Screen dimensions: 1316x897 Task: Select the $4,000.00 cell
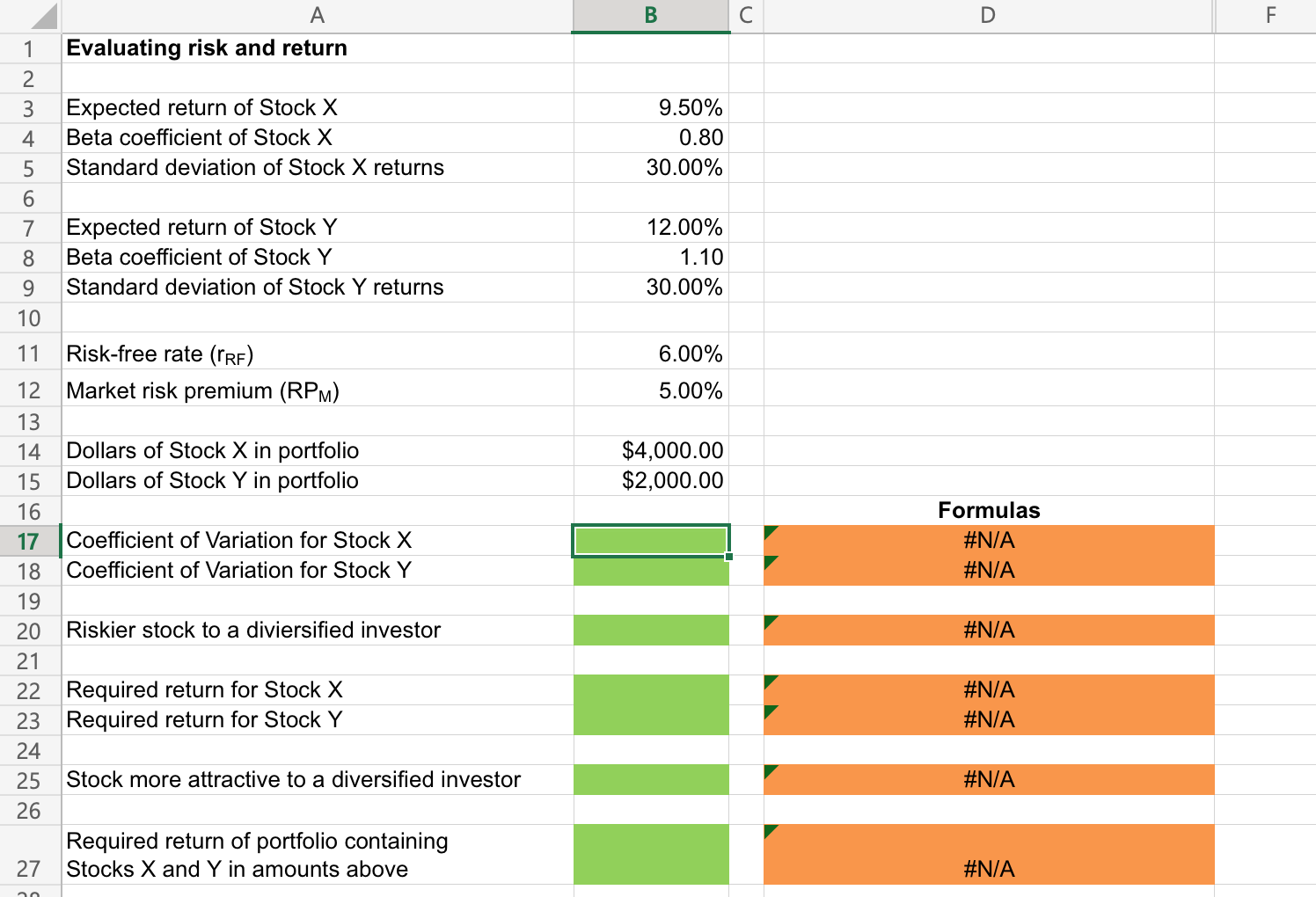click(651, 451)
